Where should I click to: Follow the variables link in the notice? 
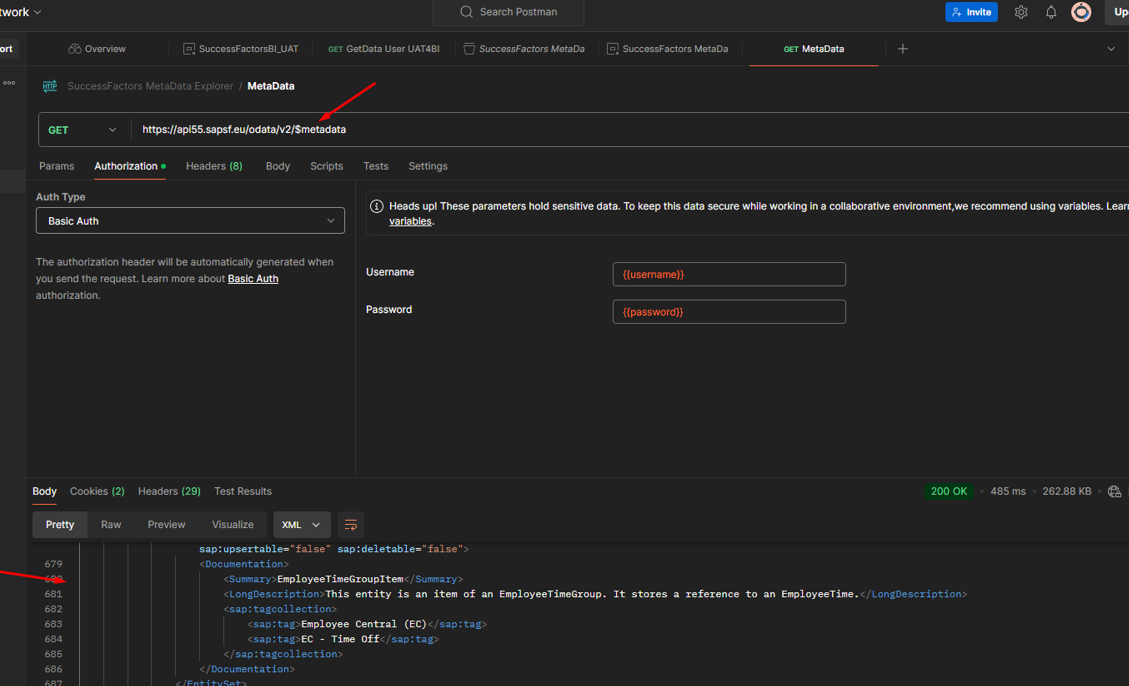(x=410, y=222)
